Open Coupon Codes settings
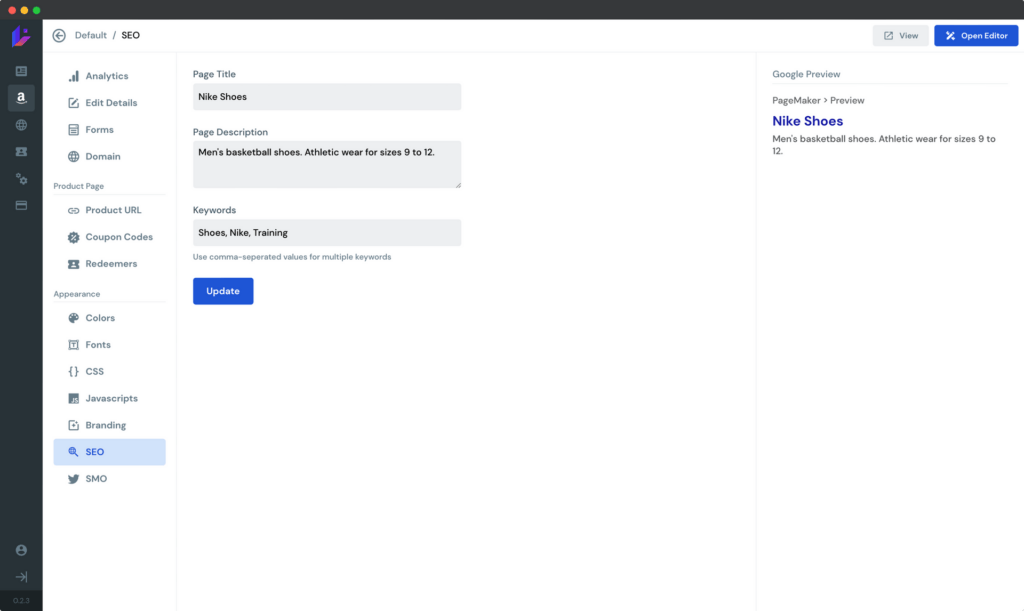The image size is (1024, 611). pyautogui.click(x=71, y=237)
